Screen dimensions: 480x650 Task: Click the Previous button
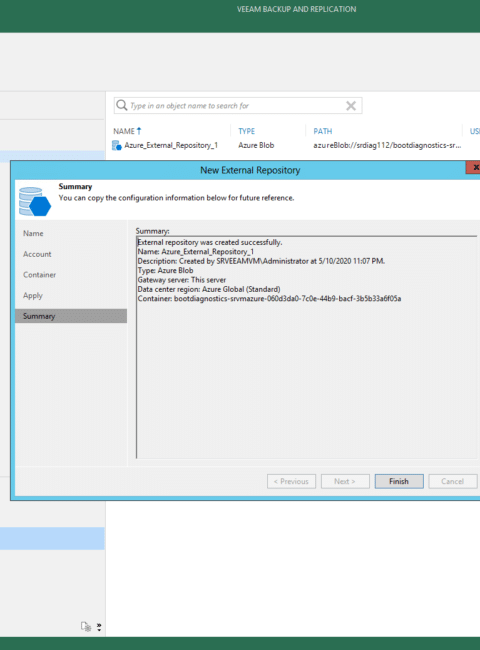point(291,481)
